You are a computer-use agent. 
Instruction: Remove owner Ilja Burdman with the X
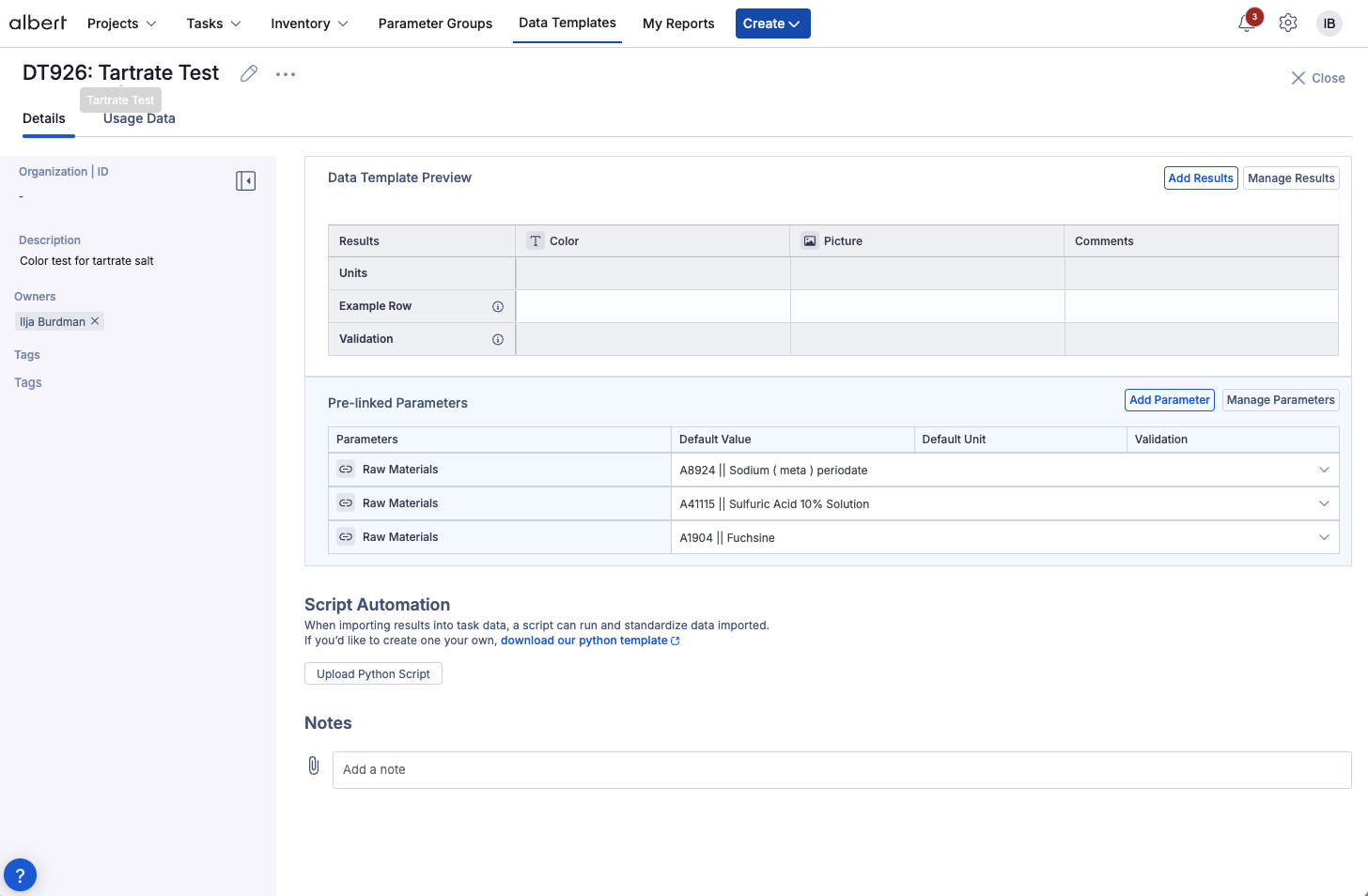click(x=95, y=321)
